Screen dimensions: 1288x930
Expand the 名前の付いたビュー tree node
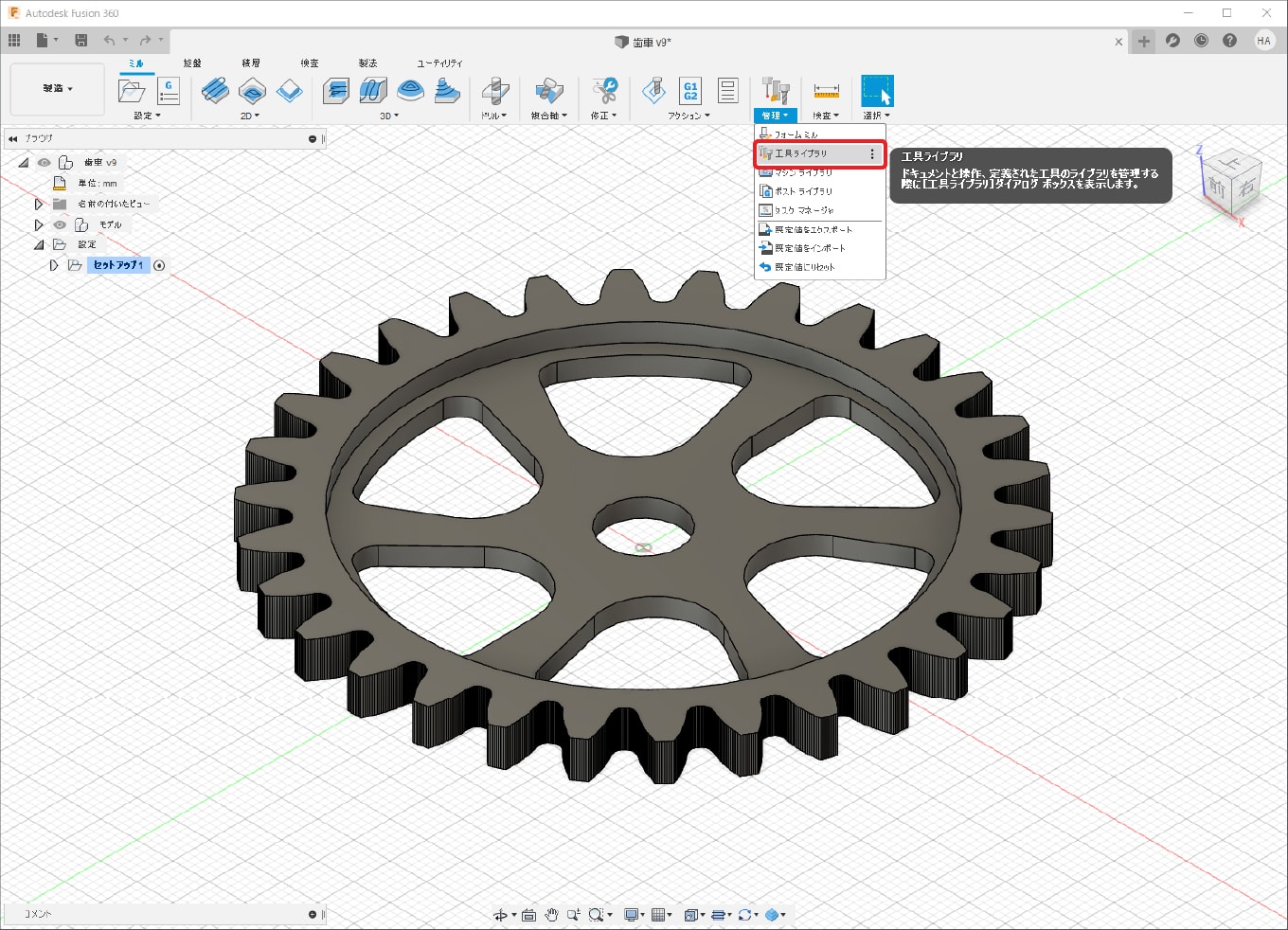pos(39,205)
